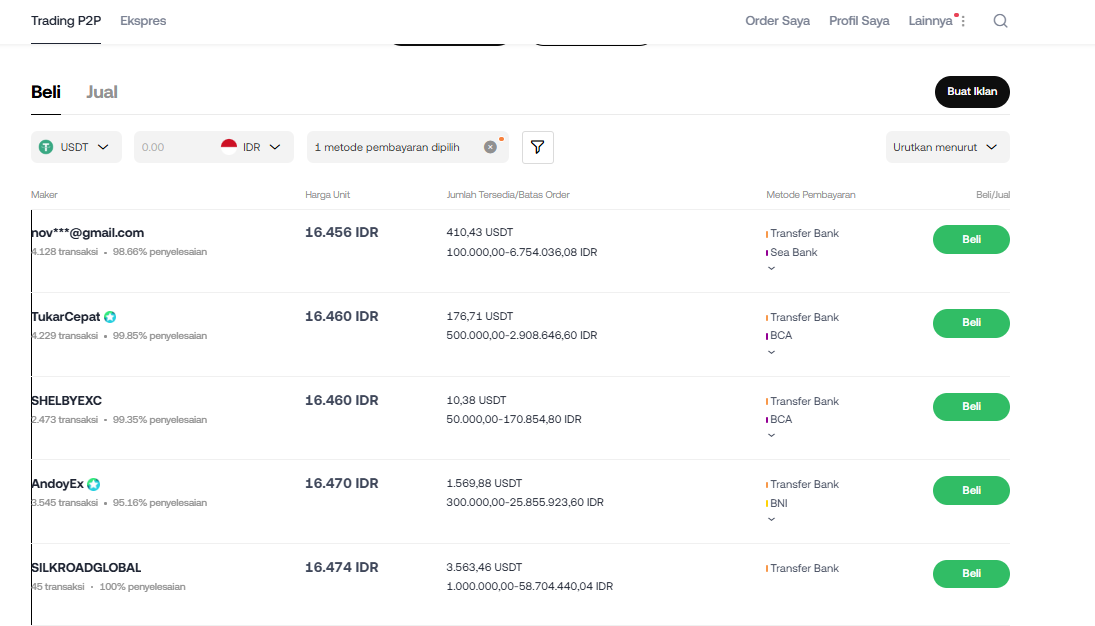Switch to the Ekspres tab

[143, 20]
